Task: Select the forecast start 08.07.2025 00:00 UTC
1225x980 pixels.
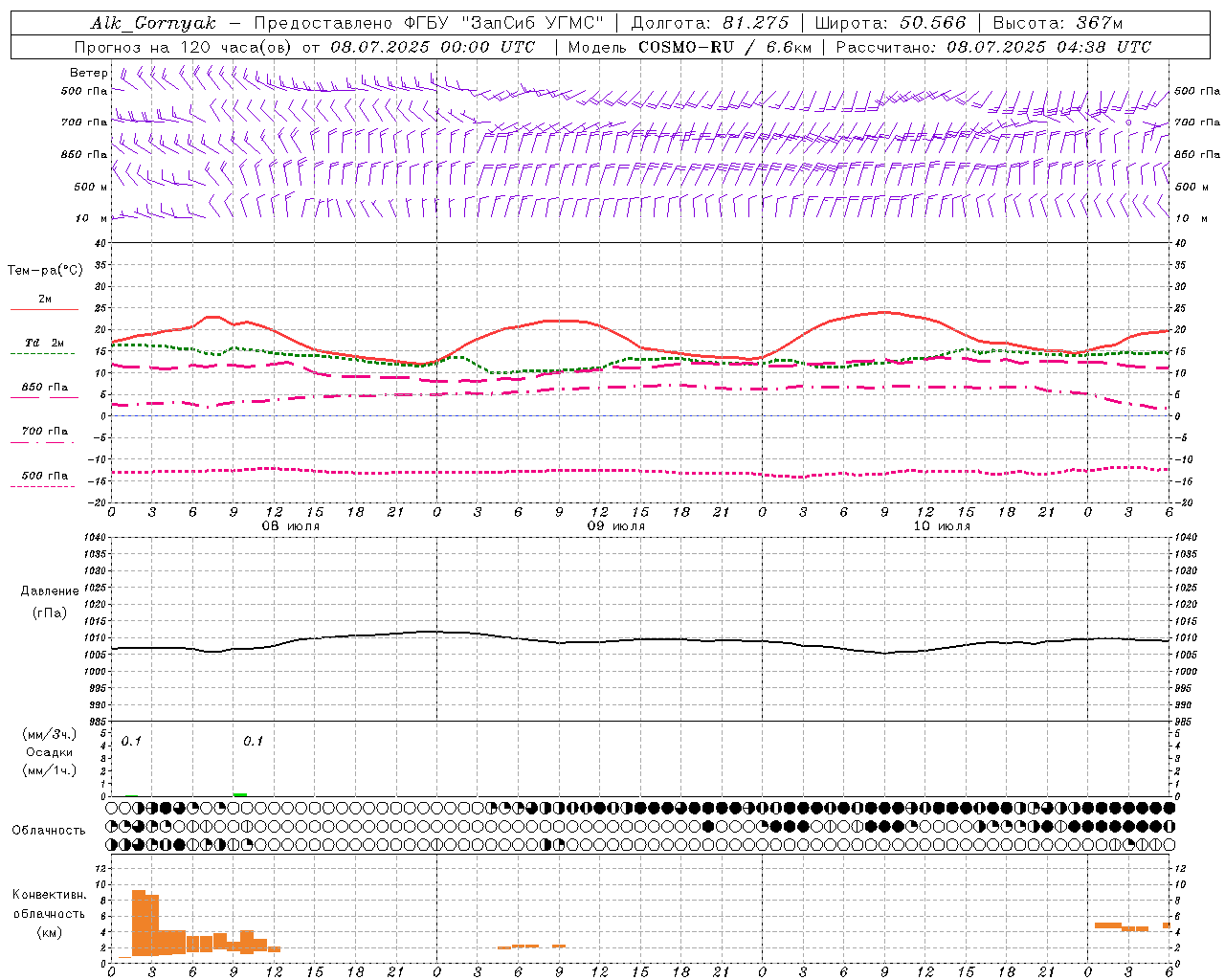Action: [x=433, y=47]
